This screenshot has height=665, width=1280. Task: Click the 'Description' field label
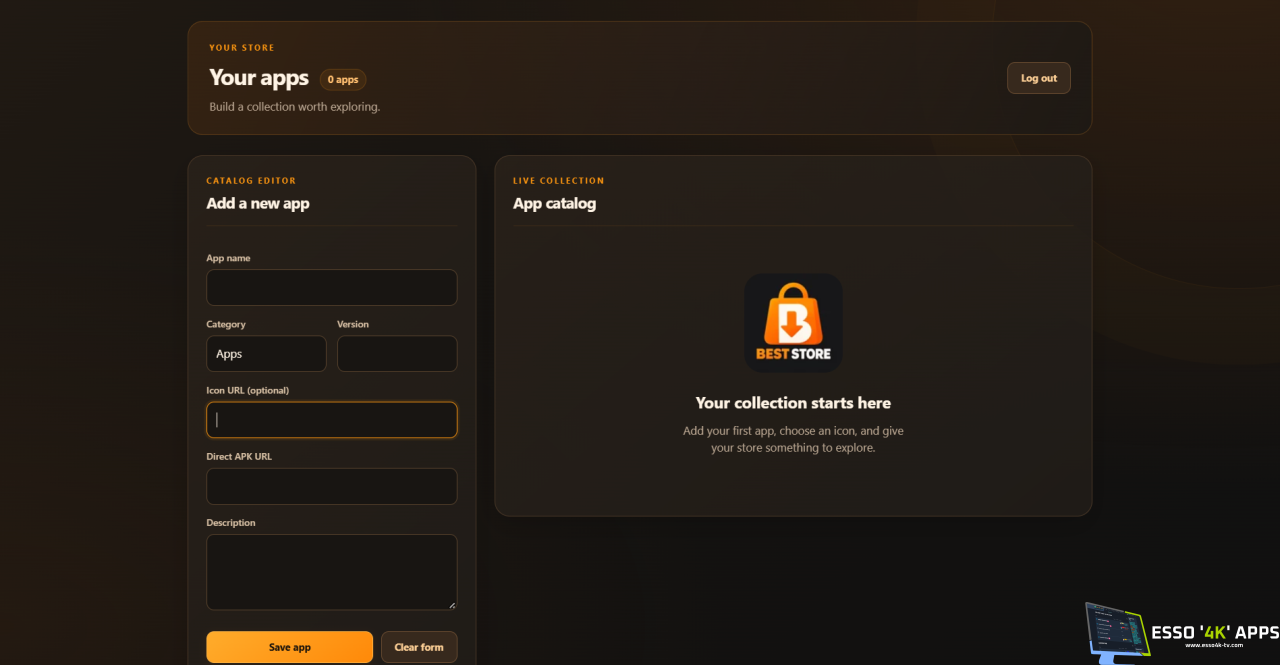pyautogui.click(x=231, y=522)
